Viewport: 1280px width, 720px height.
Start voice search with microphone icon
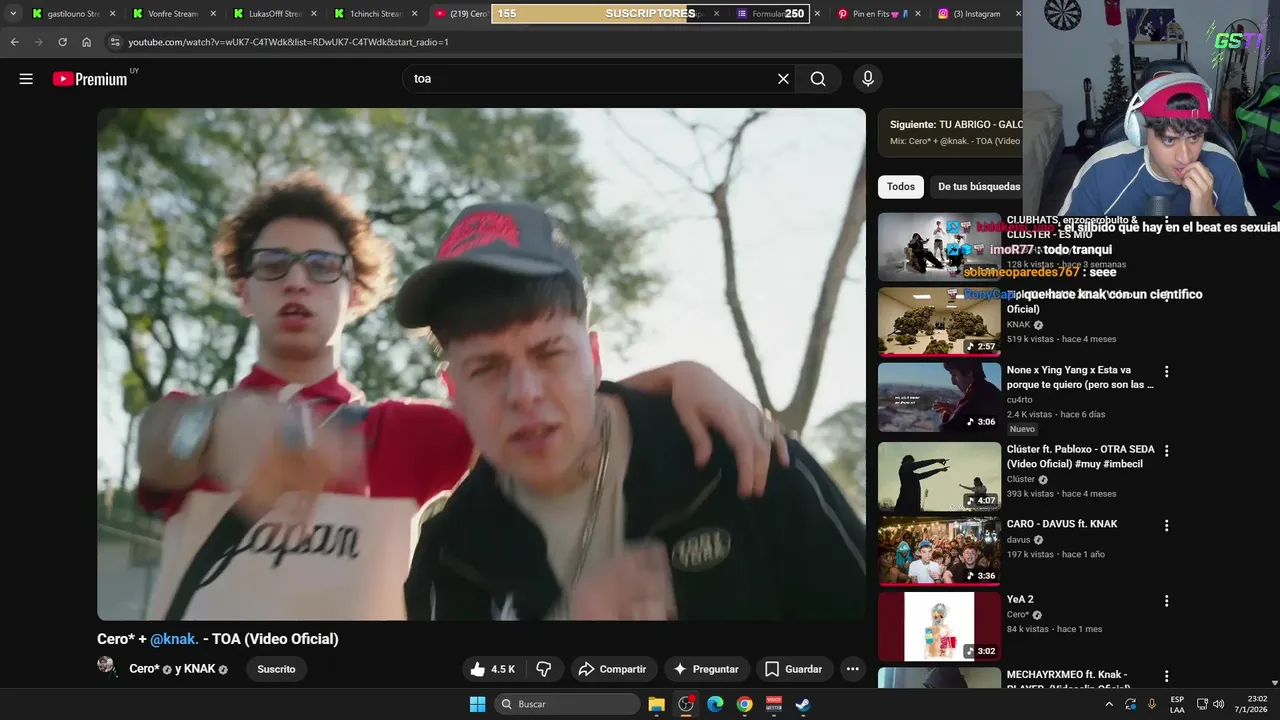click(x=867, y=79)
